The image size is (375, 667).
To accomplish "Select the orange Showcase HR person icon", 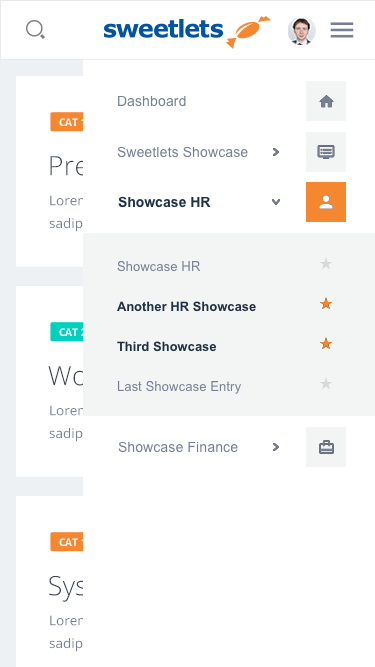I will tap(326, 202).
